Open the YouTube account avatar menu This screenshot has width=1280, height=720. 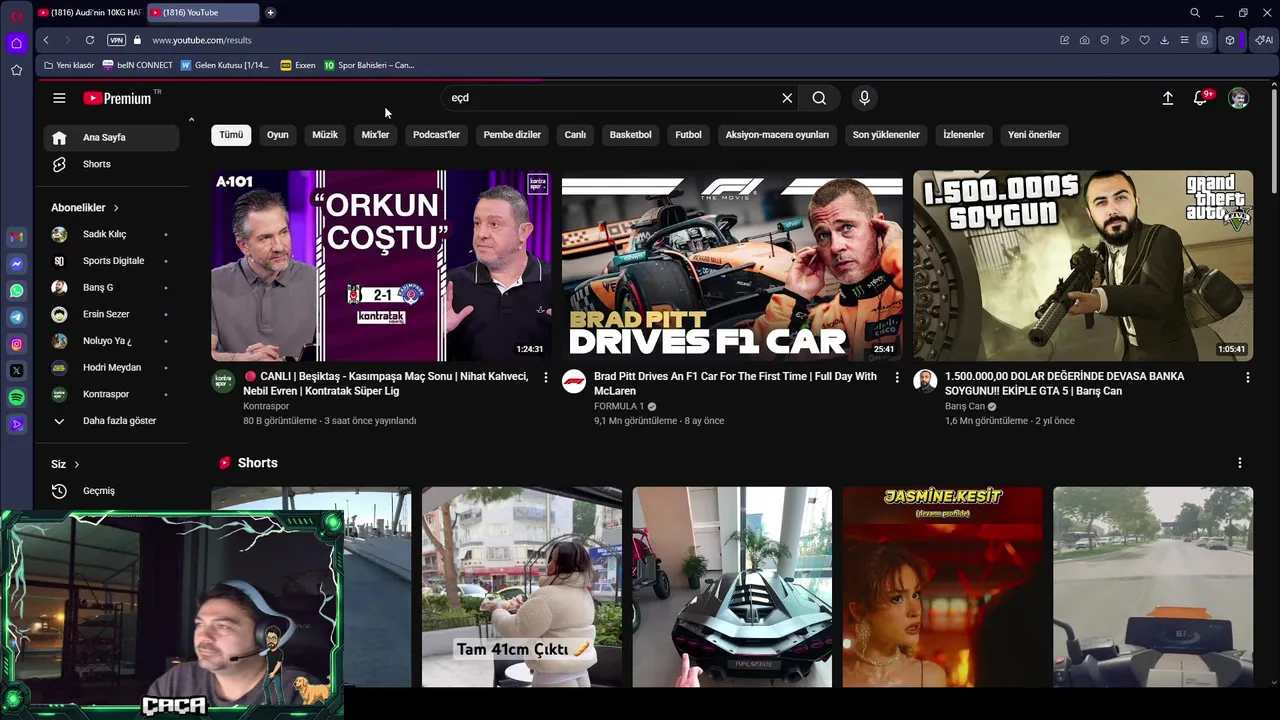(1238, 98)
